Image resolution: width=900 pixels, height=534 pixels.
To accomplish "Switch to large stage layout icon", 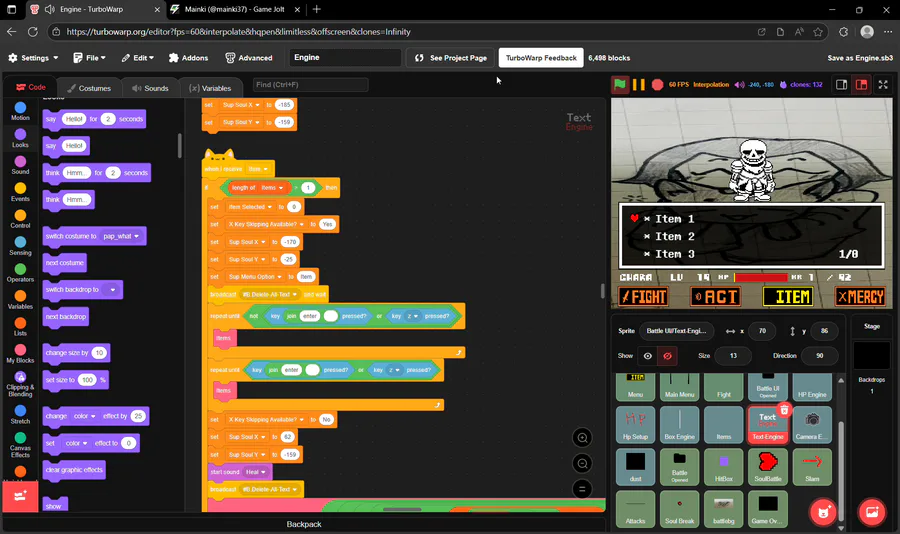I will pyautogui.click(x=862, y=84).
